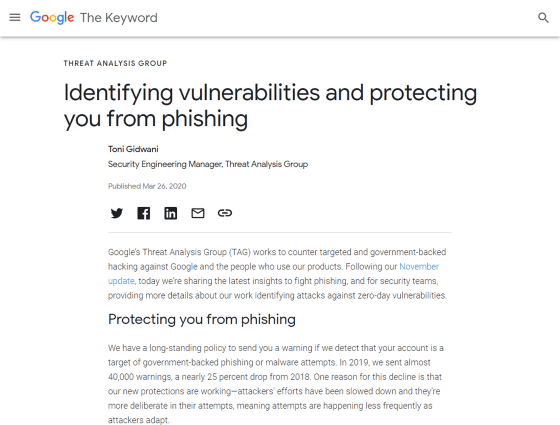Click author name Toni Gidwani
Viewport: 560px width, 425px height.
coord(133,149)
